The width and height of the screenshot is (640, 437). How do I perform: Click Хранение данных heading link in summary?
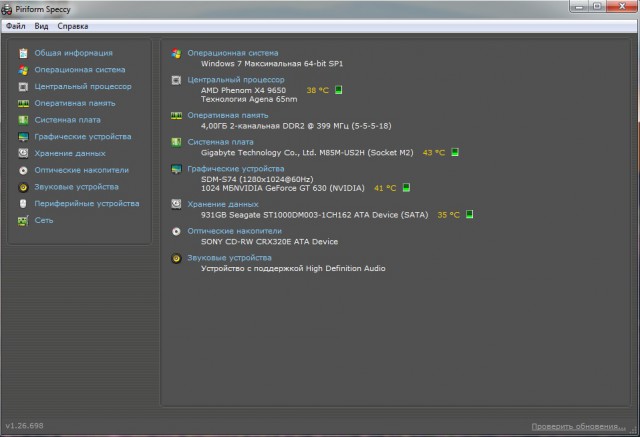[223, 204]
